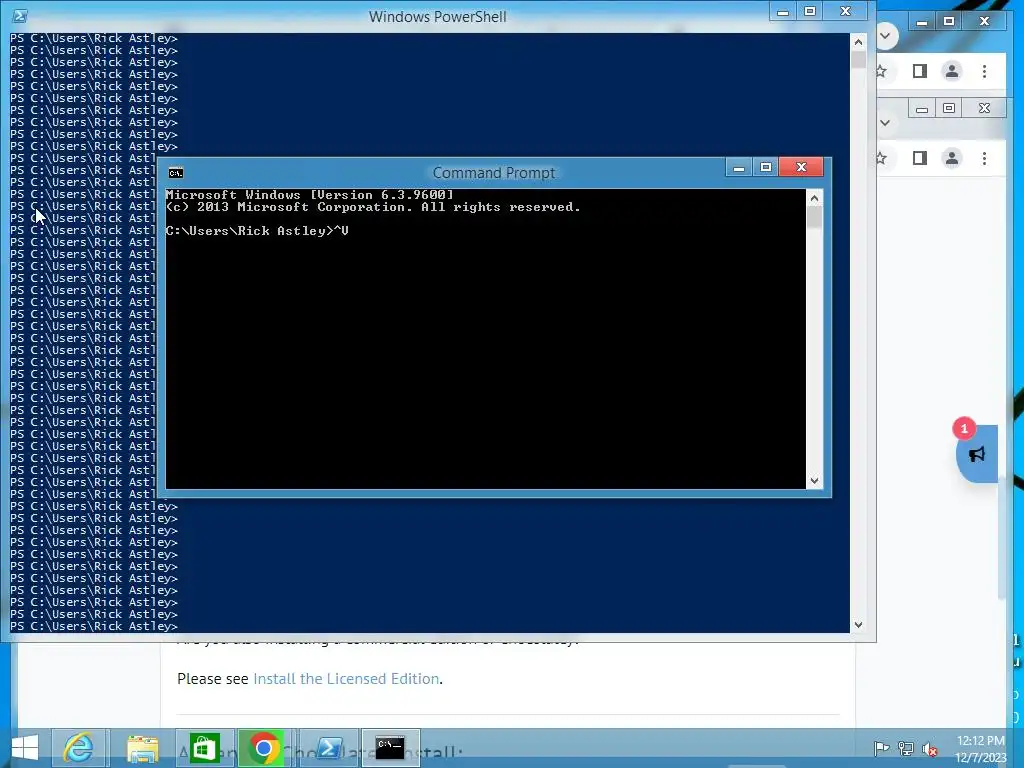1024x768 pixels.
Task: Click the Command Prompt scrollbar thumb
Action: [x=814, y=217]
